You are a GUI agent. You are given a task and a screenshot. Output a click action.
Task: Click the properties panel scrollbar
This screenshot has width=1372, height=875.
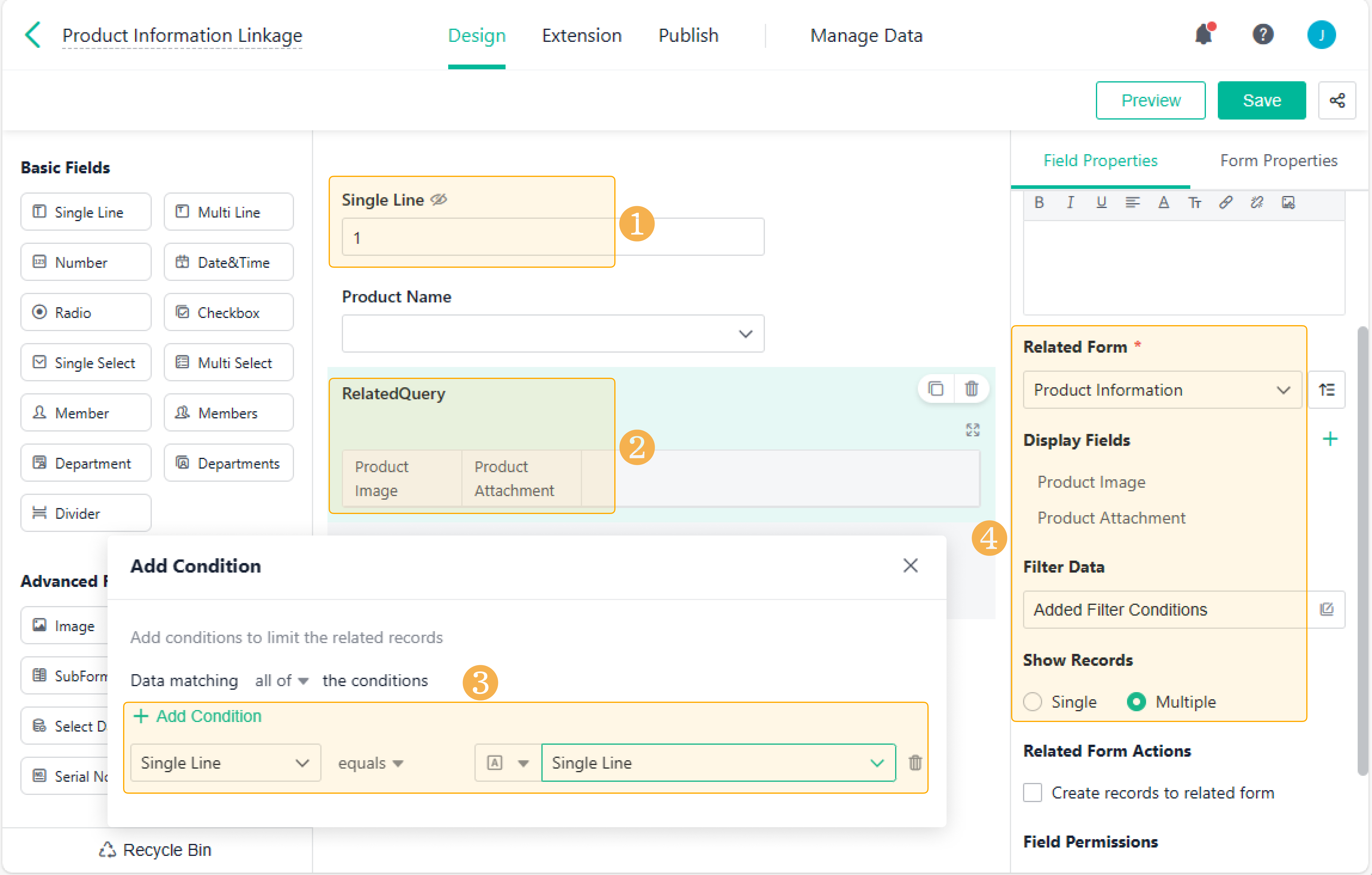(1362, 550)
